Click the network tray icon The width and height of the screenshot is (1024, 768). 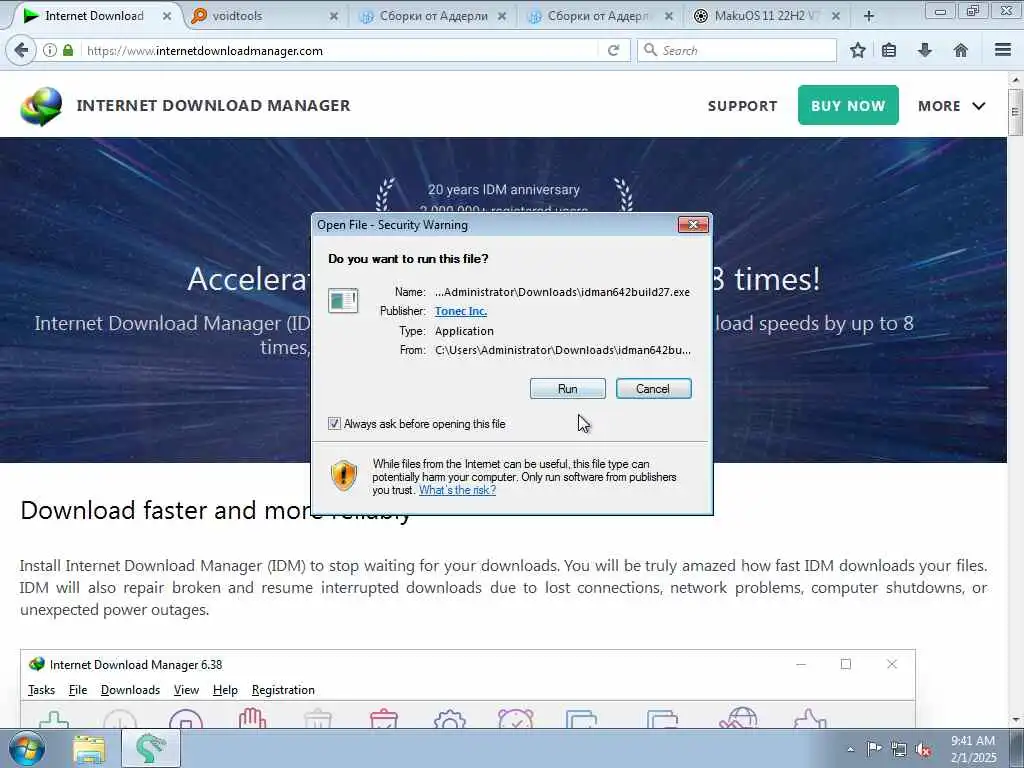(899, 749)
